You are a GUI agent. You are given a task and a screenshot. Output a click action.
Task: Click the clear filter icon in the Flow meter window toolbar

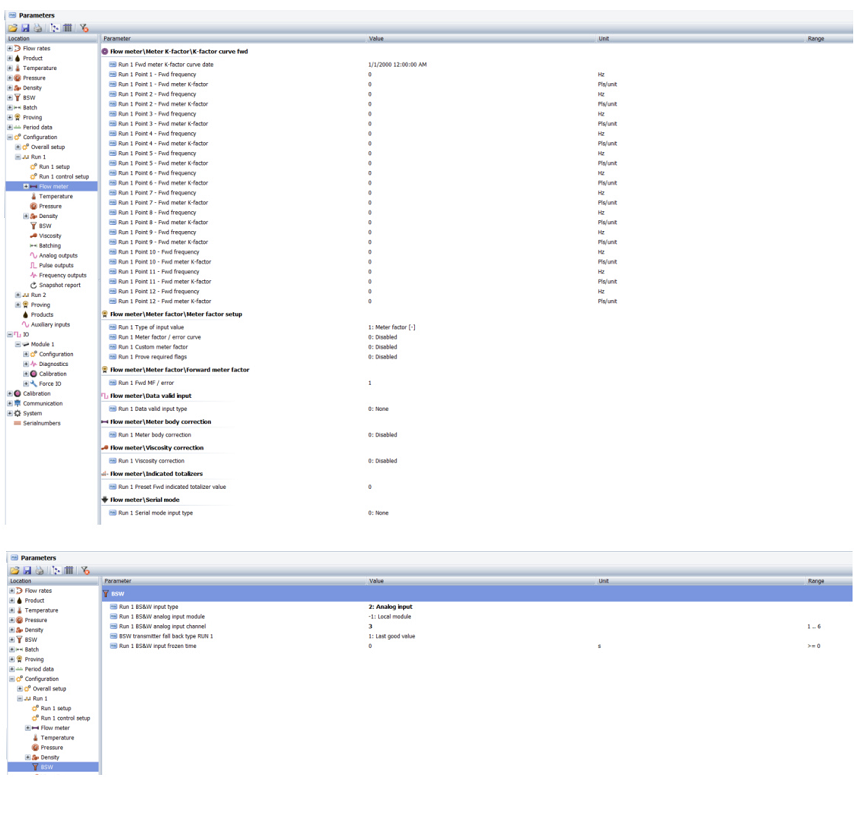pos(84,28)
